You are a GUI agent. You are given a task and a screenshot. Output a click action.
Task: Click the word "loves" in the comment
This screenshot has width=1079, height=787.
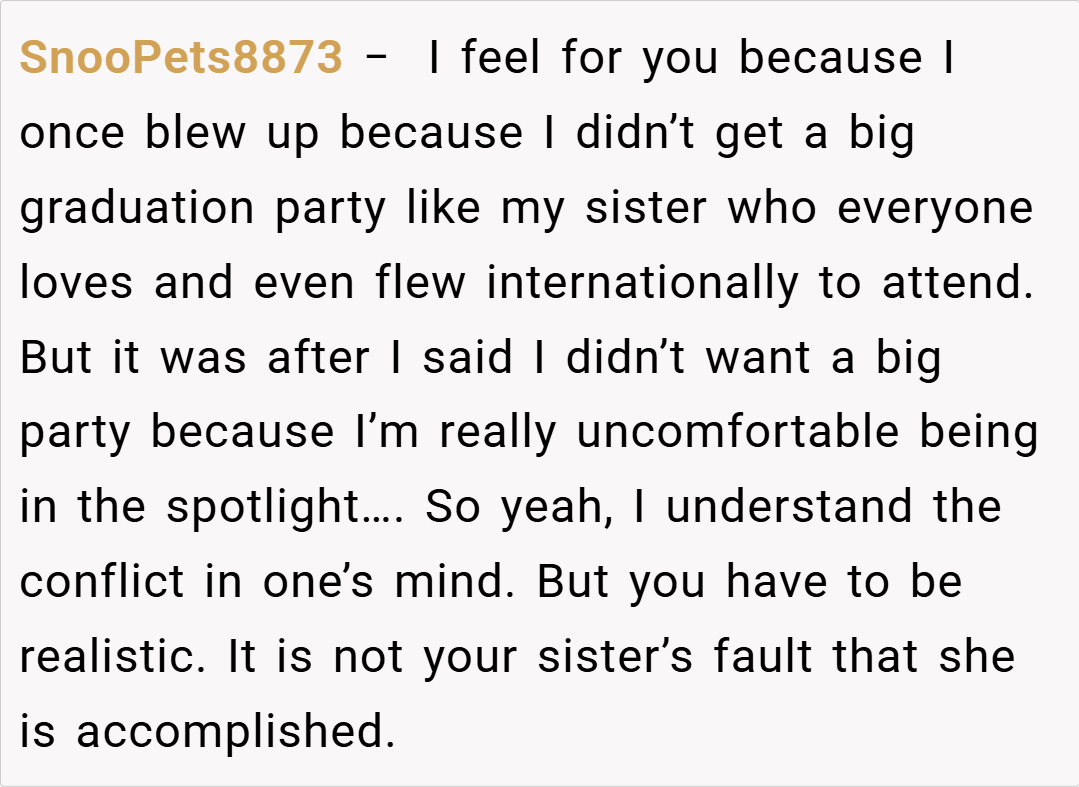[x=76, y=283]
